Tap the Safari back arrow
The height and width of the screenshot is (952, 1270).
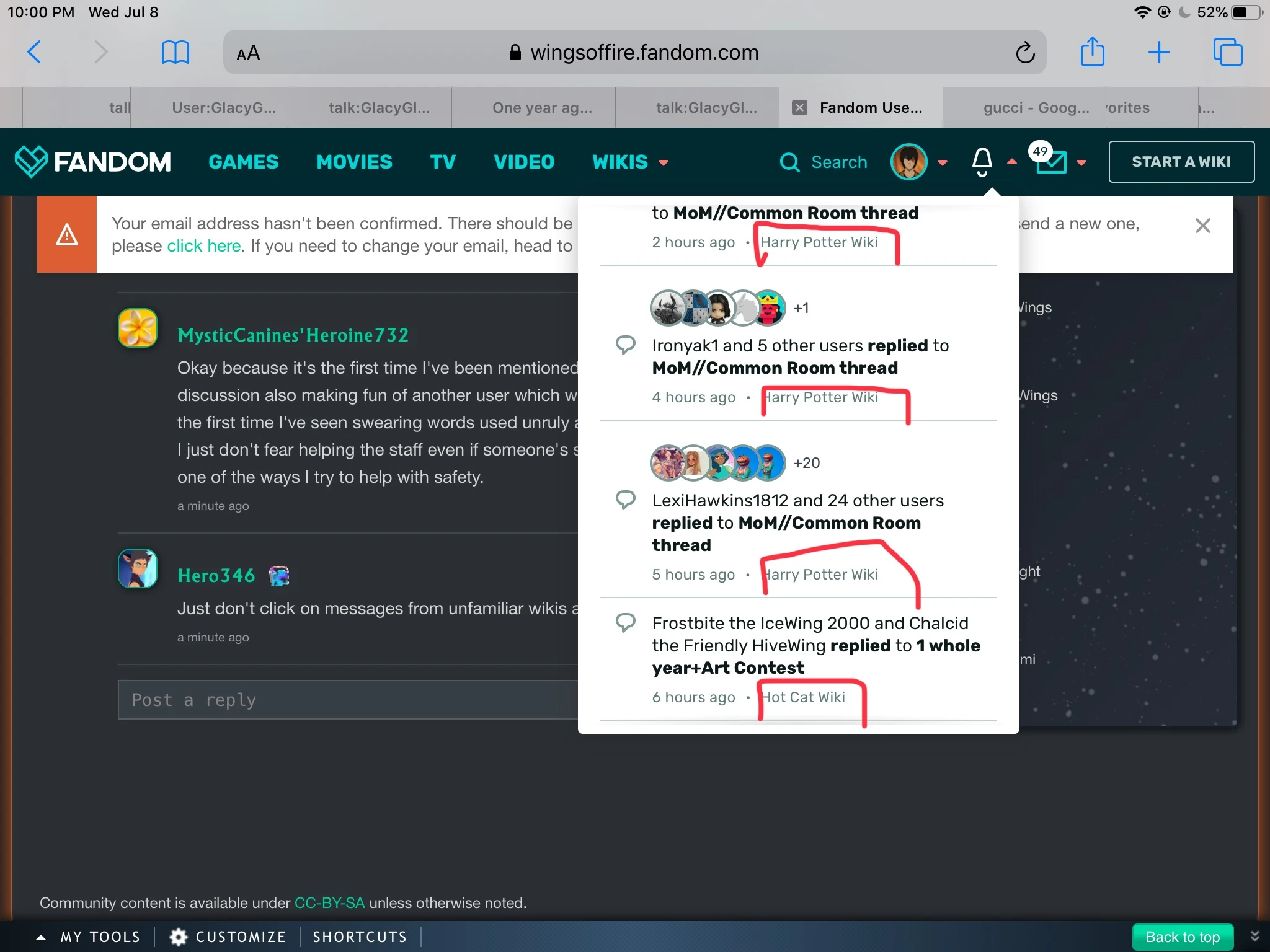tap(35, 52)
